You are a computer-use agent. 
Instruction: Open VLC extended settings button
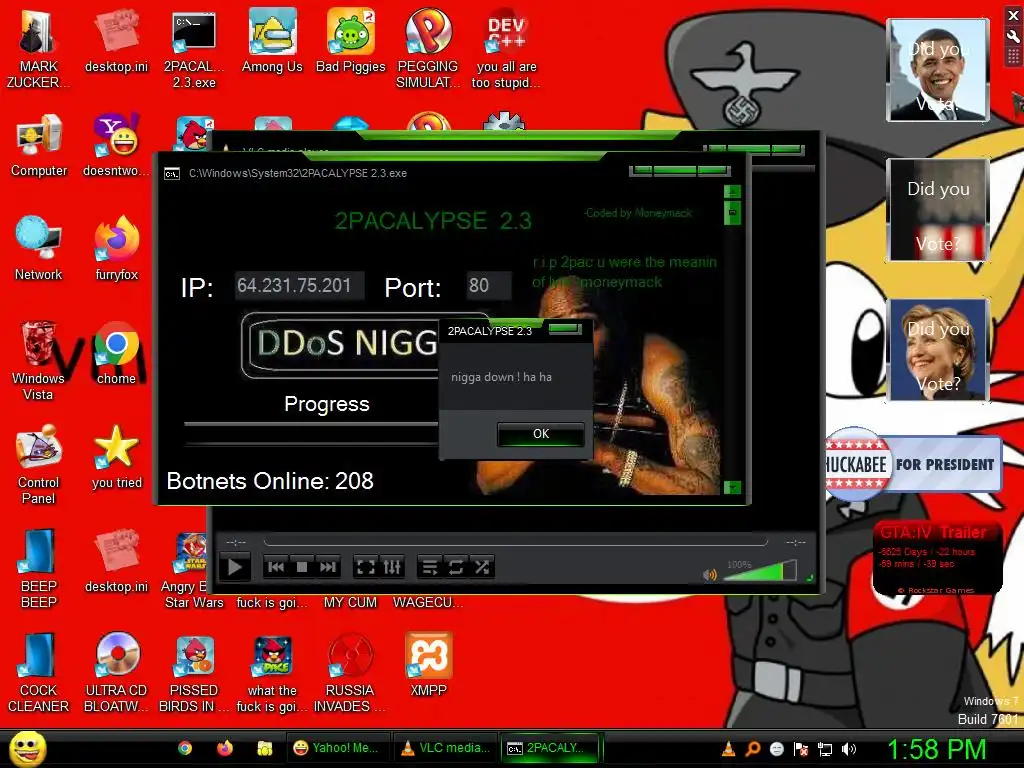392,567
